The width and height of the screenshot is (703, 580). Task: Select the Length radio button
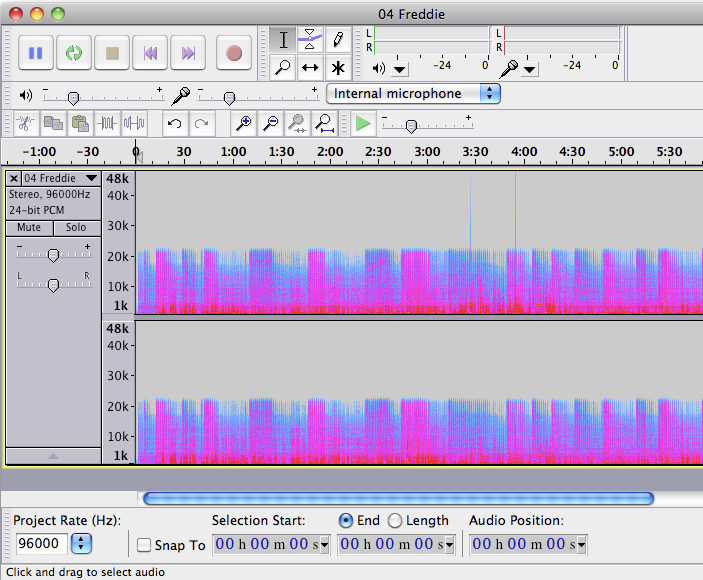395,520
